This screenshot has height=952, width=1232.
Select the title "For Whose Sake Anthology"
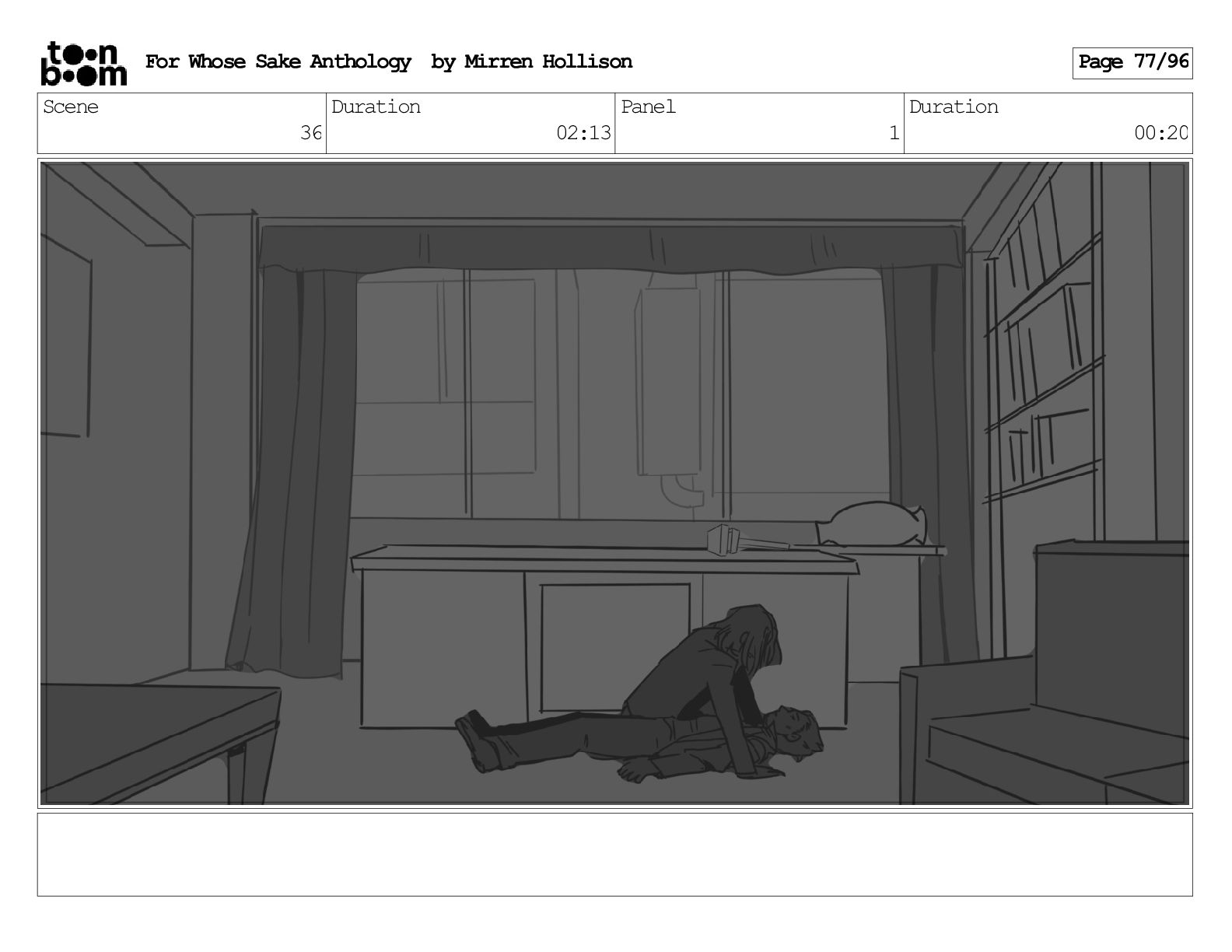pos(278,62)
